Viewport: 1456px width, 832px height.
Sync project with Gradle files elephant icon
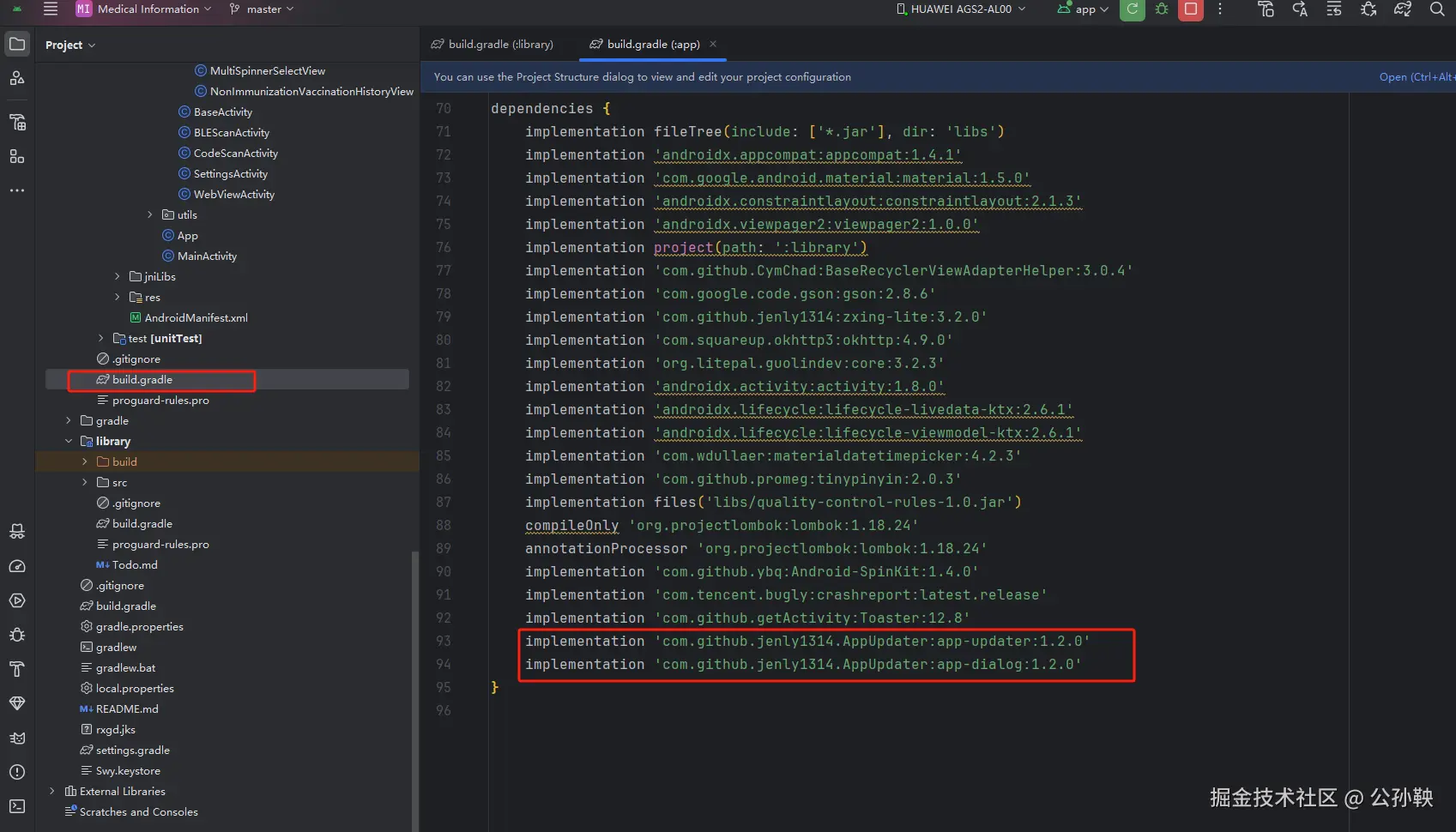tap(1403, 9)
